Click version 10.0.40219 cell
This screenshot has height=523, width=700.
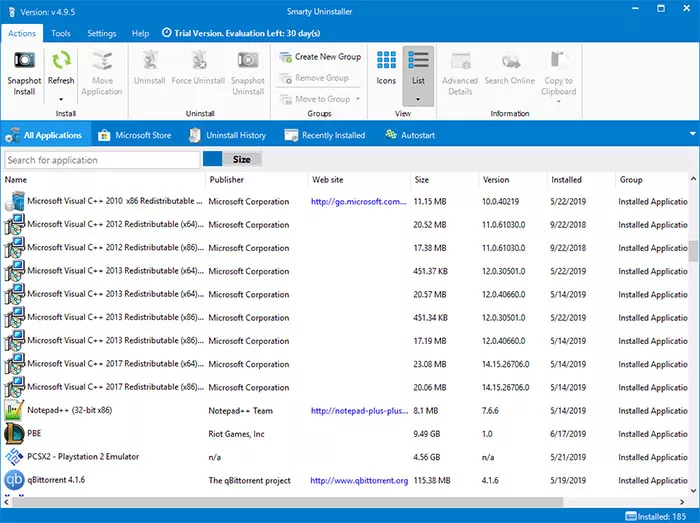(500, 201)
